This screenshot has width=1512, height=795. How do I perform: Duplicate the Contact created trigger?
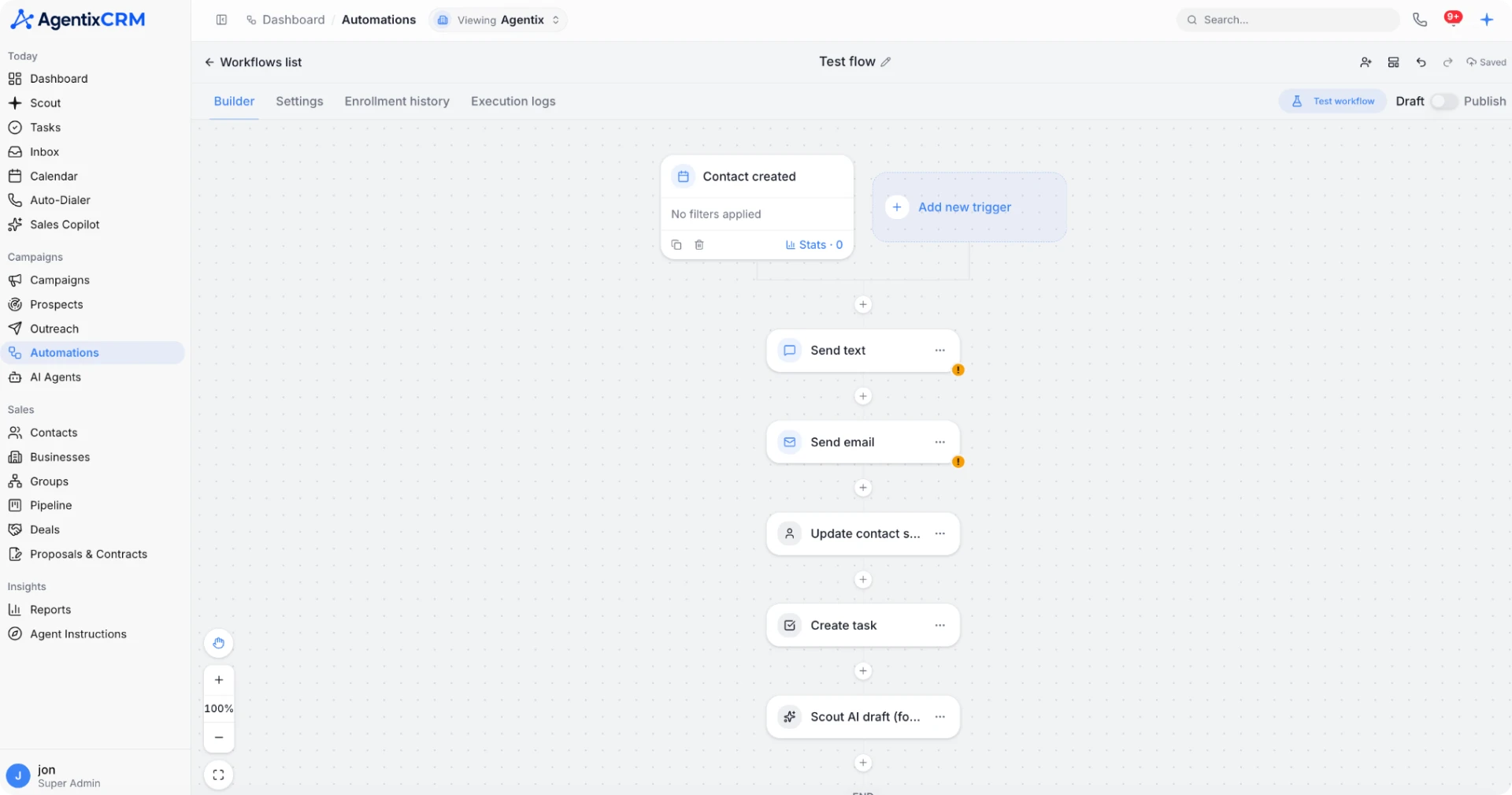point(676,245)
